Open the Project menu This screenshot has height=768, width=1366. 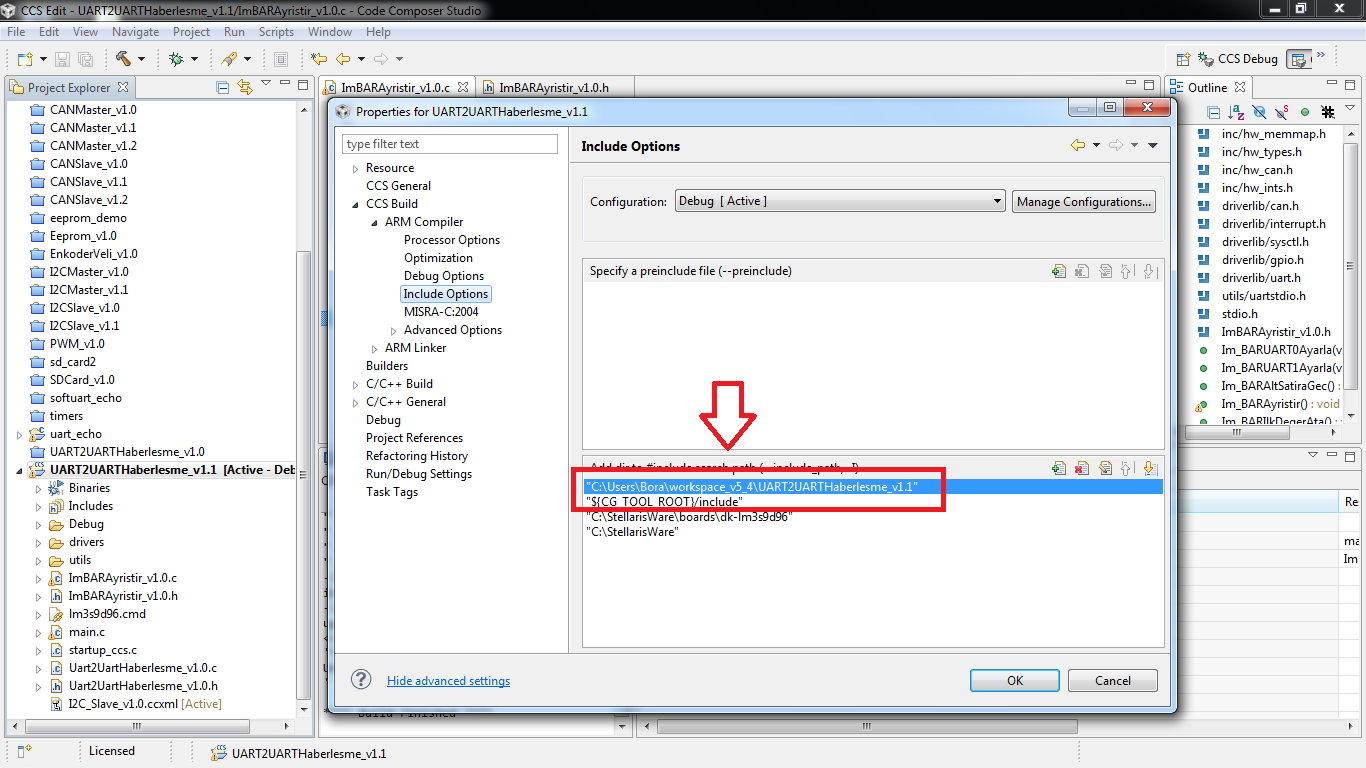(x=191, y=32)
